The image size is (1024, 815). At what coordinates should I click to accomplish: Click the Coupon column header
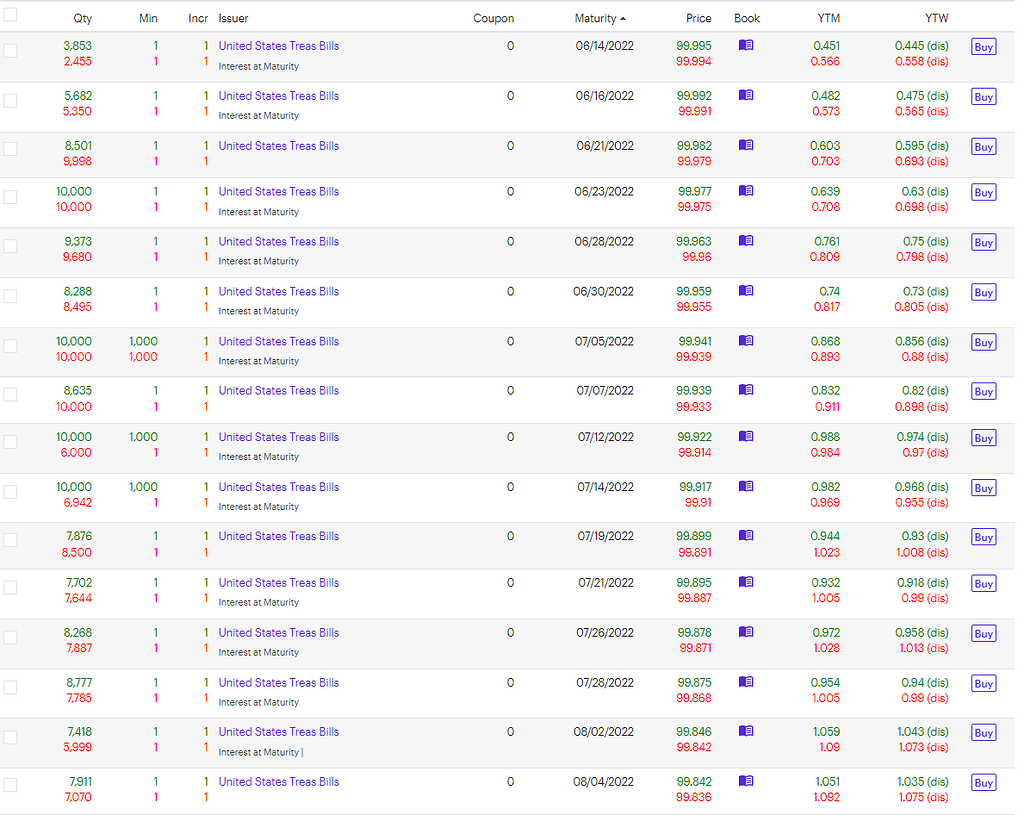tap(493, 18)
